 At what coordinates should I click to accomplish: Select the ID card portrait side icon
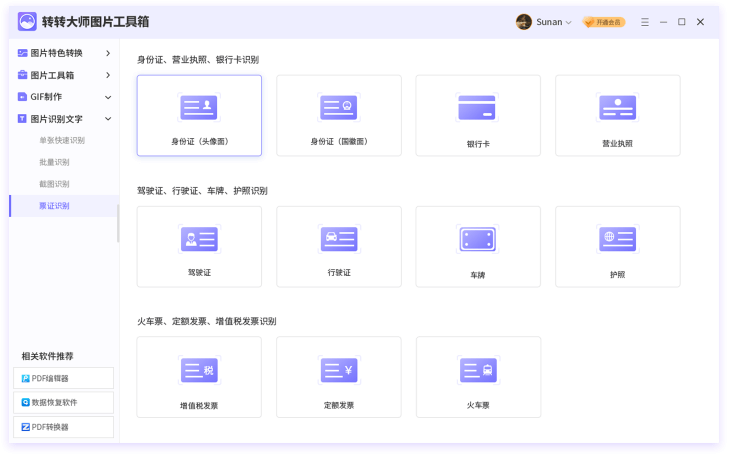(x=199, y=108)
